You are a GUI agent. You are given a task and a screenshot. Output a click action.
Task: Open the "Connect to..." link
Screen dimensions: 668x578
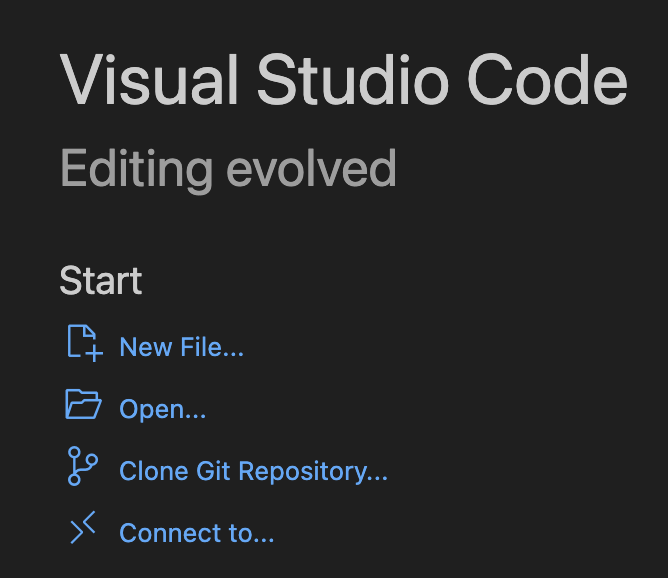click(x=196, y=533)
